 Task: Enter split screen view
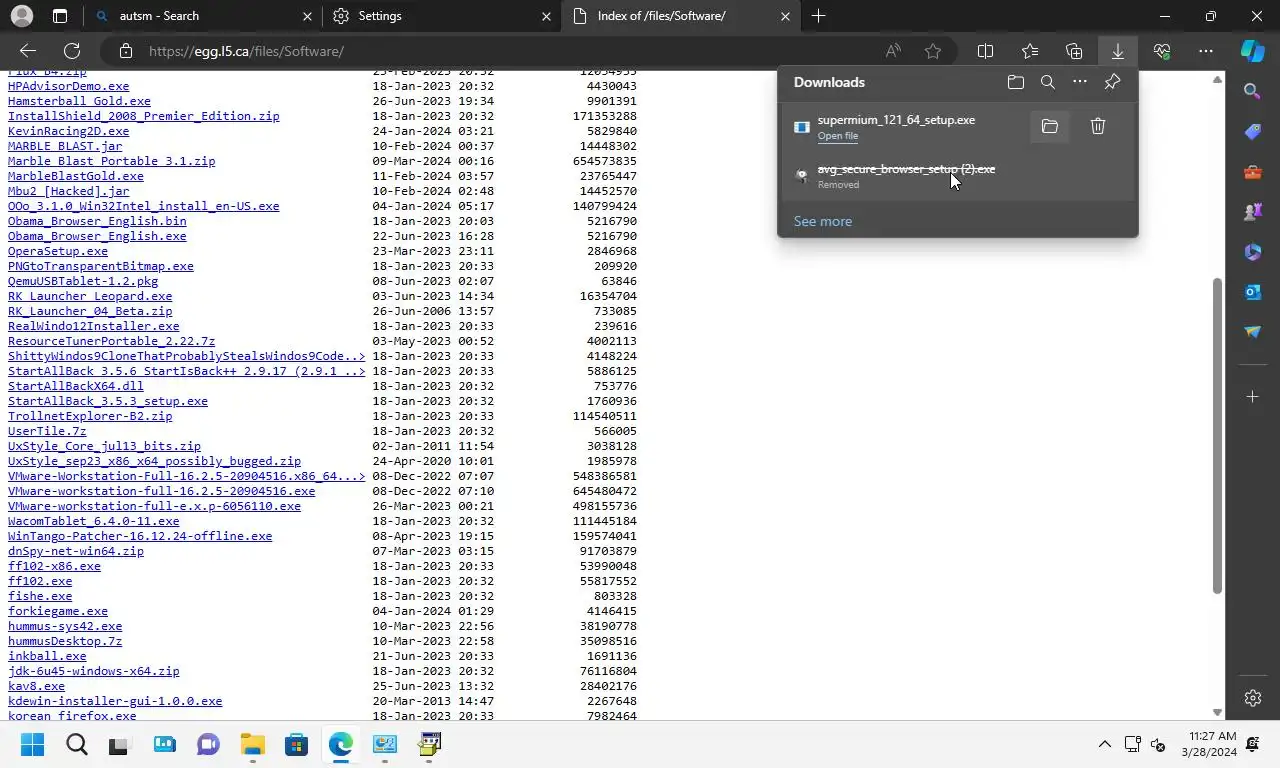[985, 51]
